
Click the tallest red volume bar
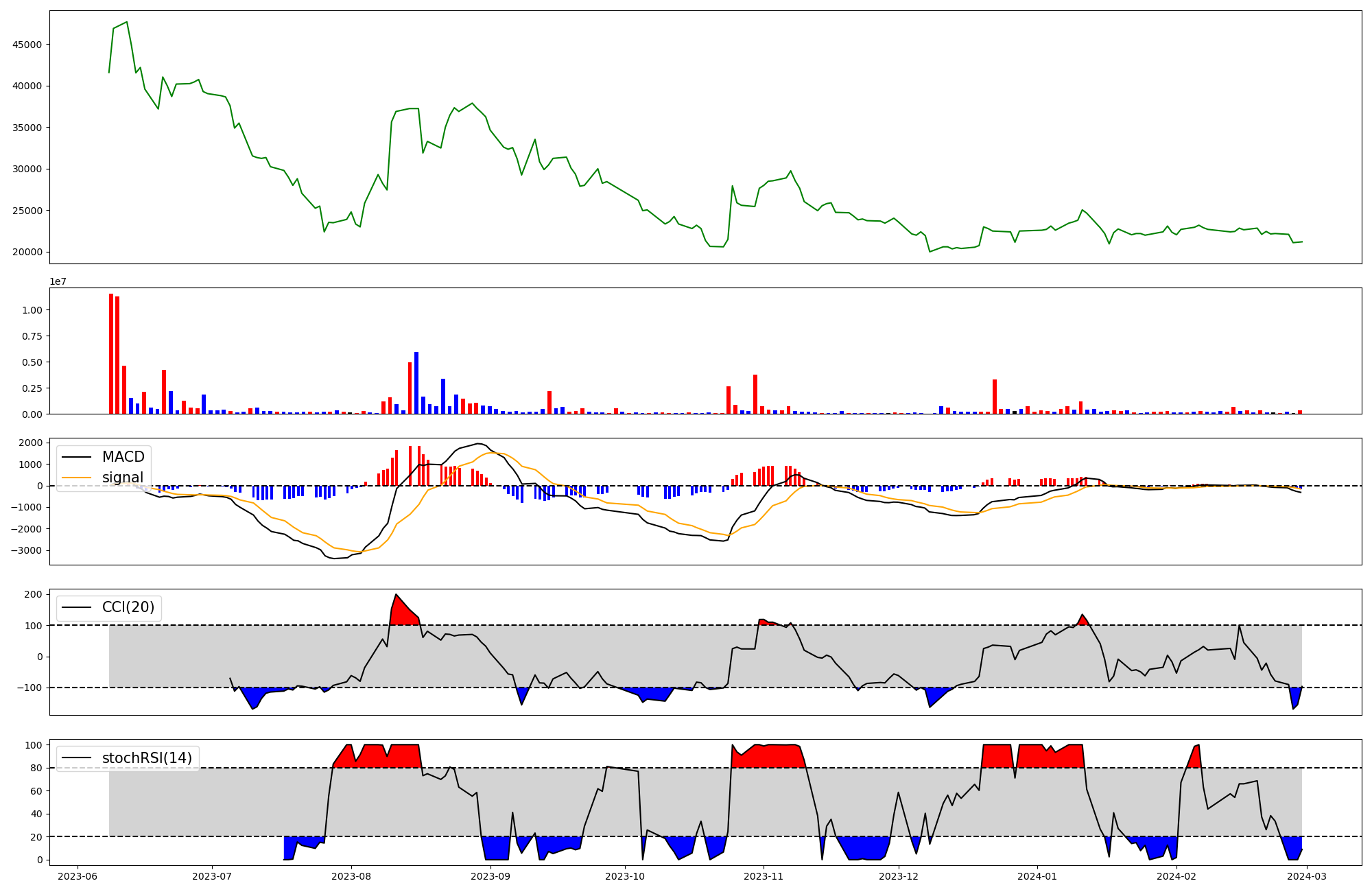pos(111,353)
